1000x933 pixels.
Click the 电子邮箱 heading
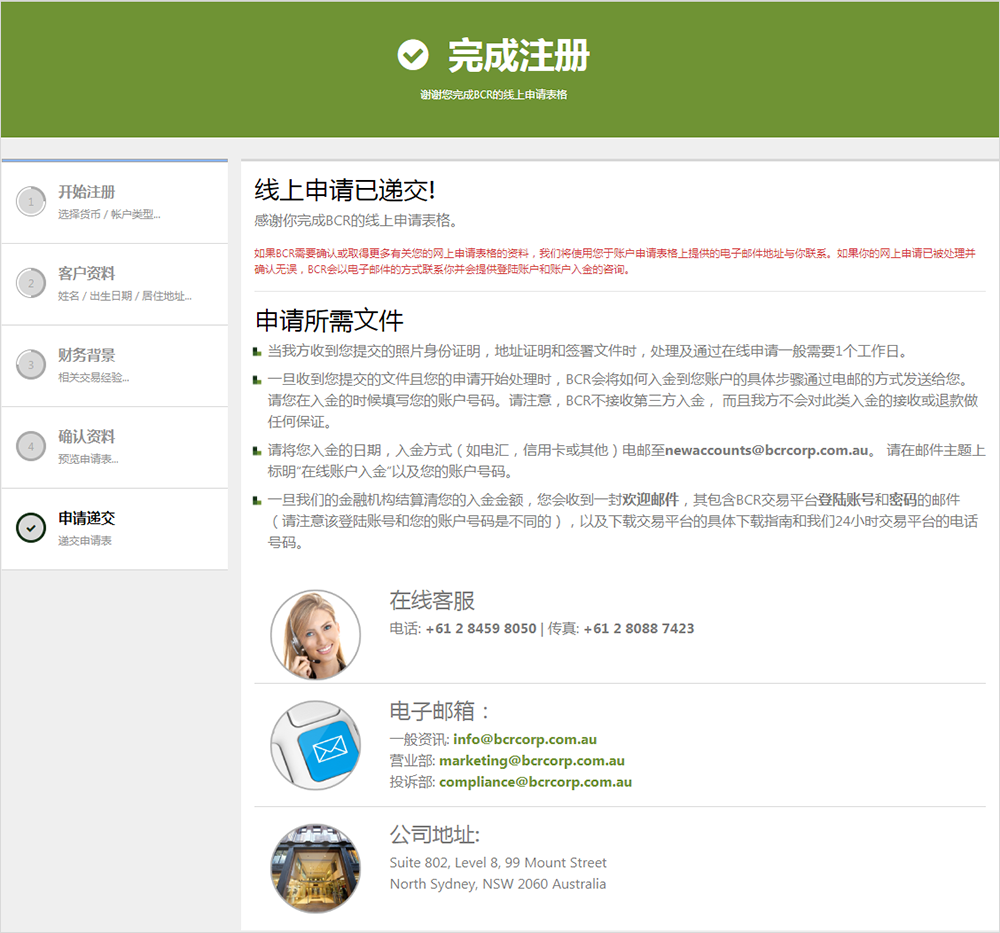pyautogui.click(x=439, y=711)
